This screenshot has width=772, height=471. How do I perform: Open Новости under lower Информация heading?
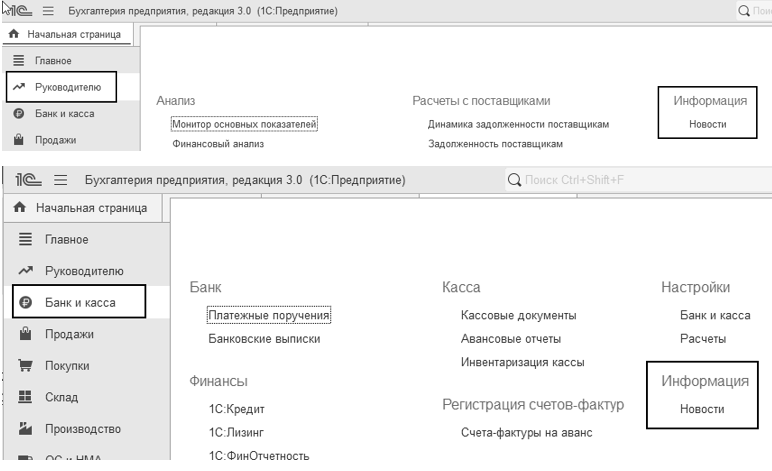[x=702, y=409]
